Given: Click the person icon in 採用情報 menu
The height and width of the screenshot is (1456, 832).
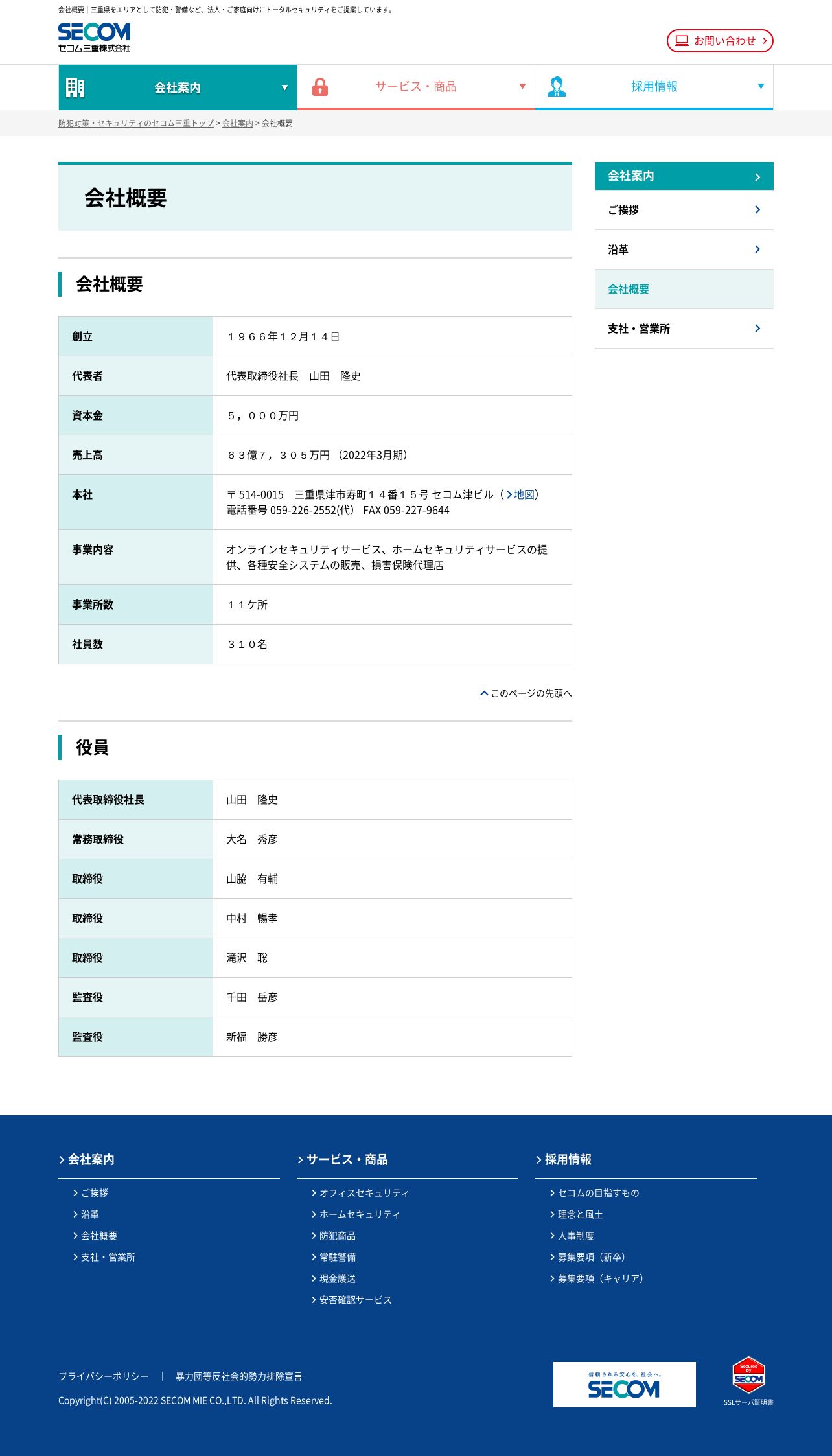Looking at the screenshot, I should click(x=557, y=87).
